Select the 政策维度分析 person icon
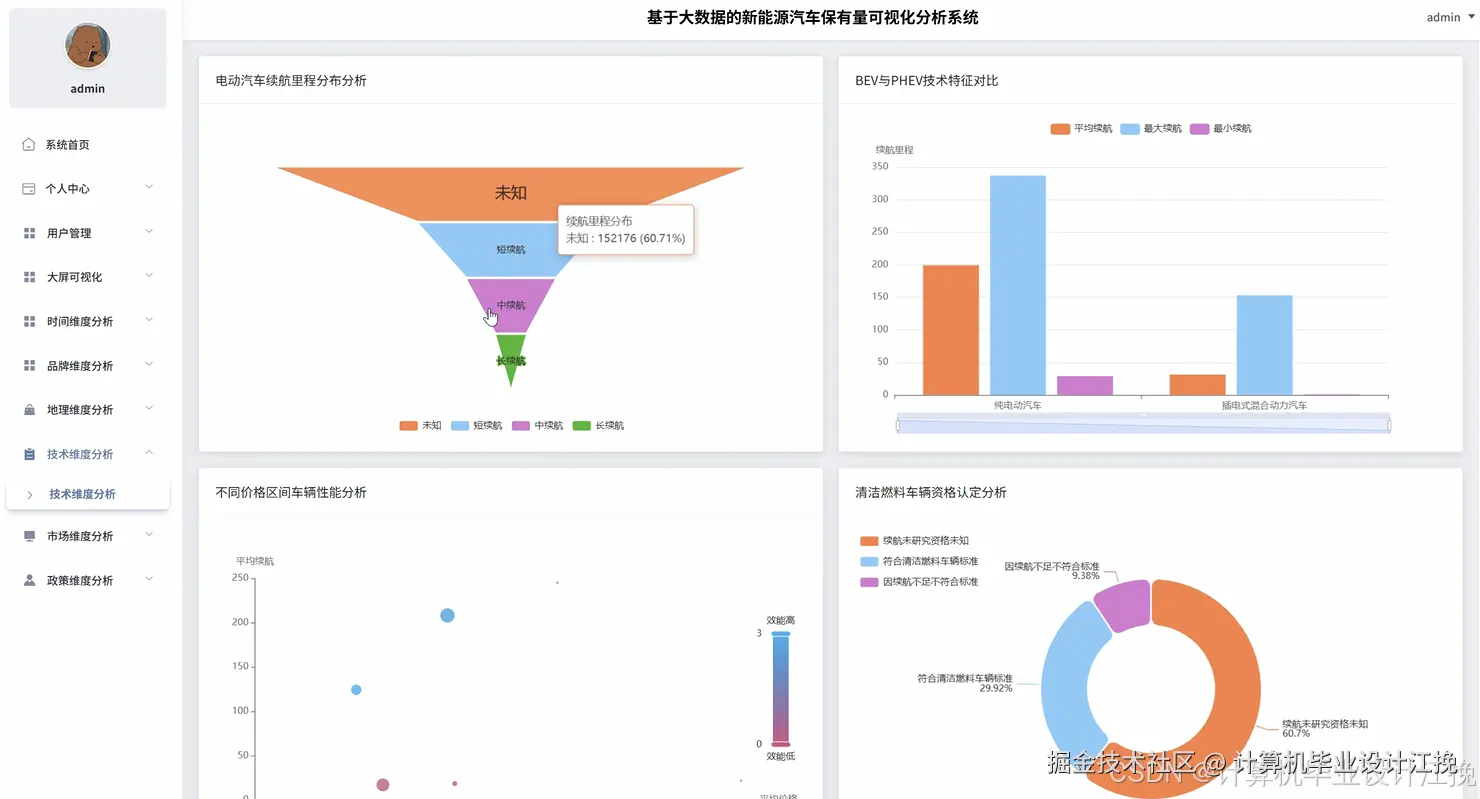Viewport: 1480px width, 799px height. (x=28, y=579)
